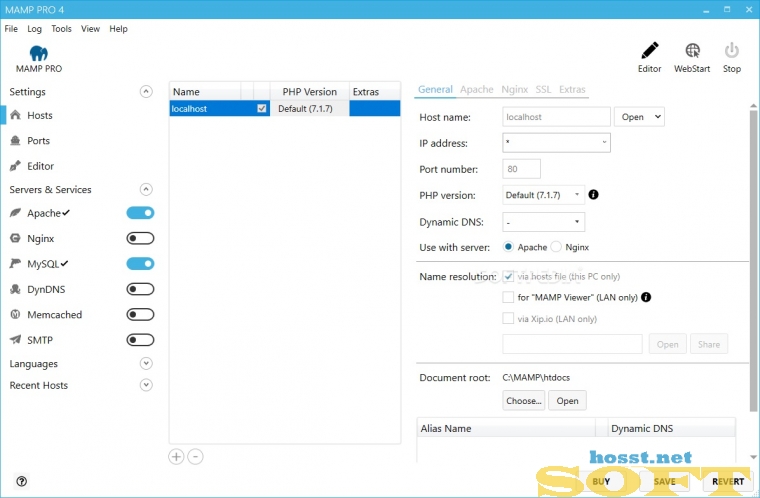Switch to the Apache tab
This screenshot has height=498, width=760.
(x=477, y=89)
